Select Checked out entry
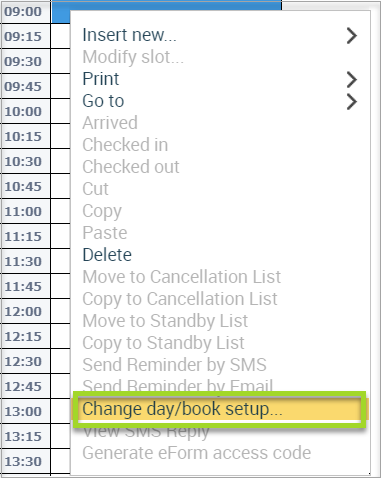The image size is (381, 478). (131, 167)
